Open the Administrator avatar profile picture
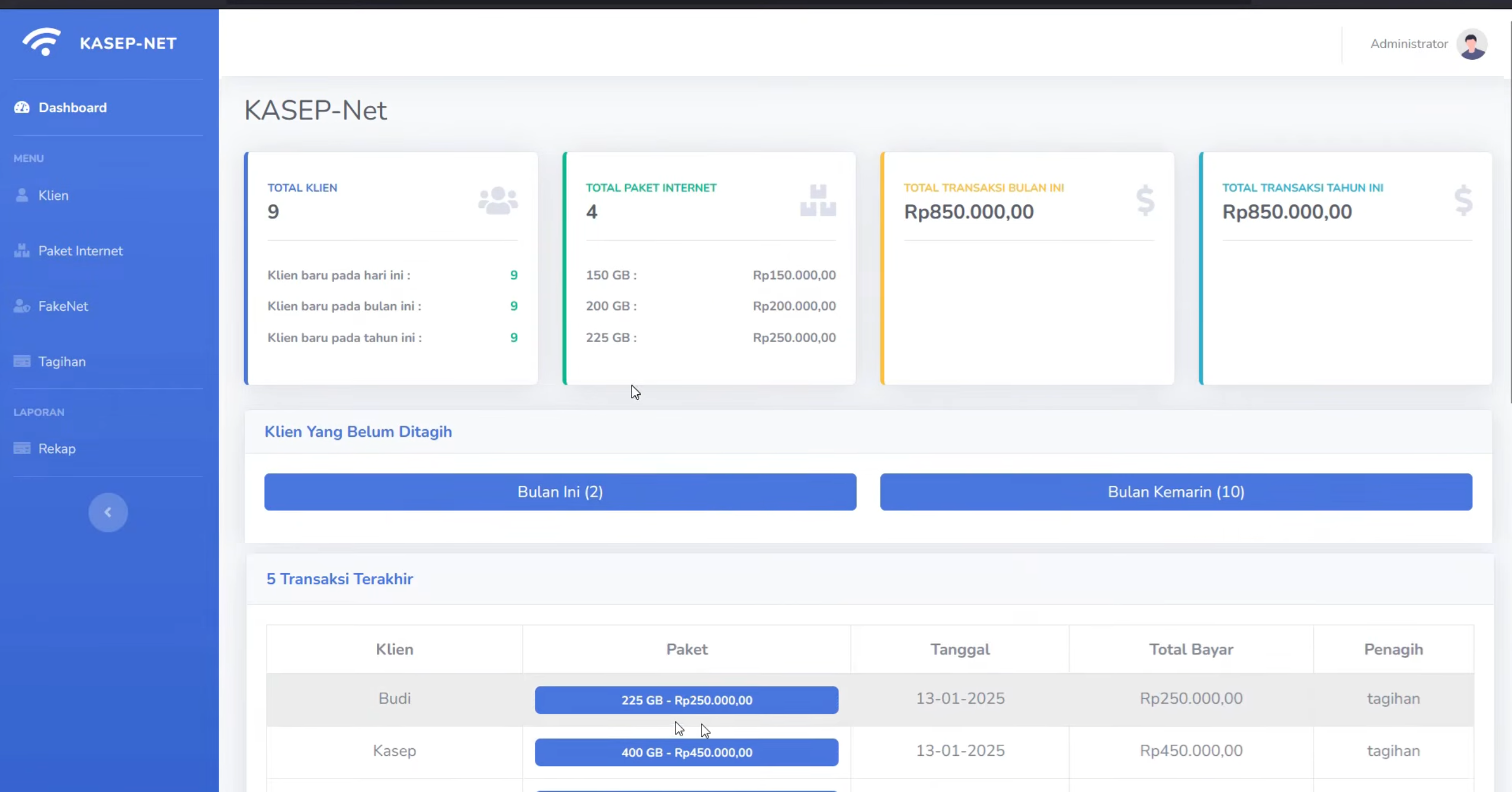 coord(1472,44)
